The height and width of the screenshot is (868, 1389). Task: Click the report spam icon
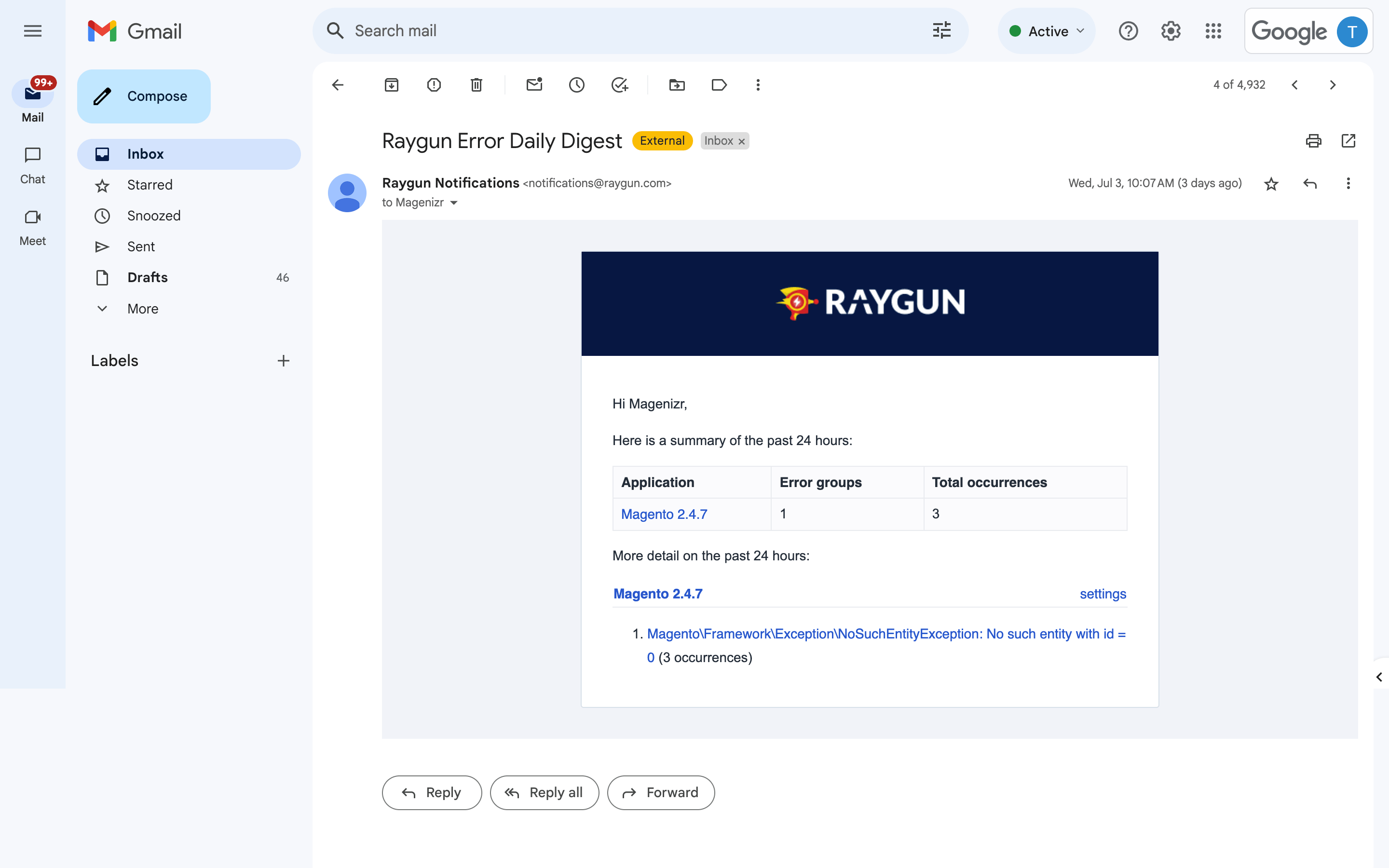coord(433,85)
